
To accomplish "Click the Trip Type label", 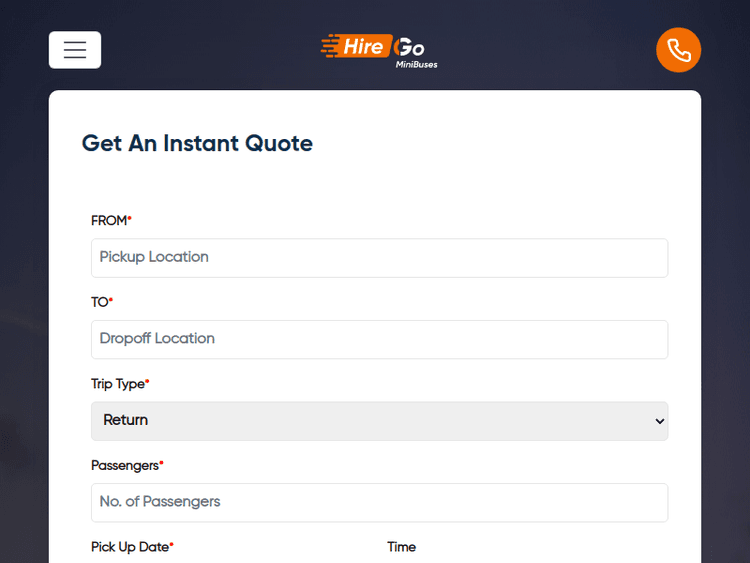I will pos(117,384).
